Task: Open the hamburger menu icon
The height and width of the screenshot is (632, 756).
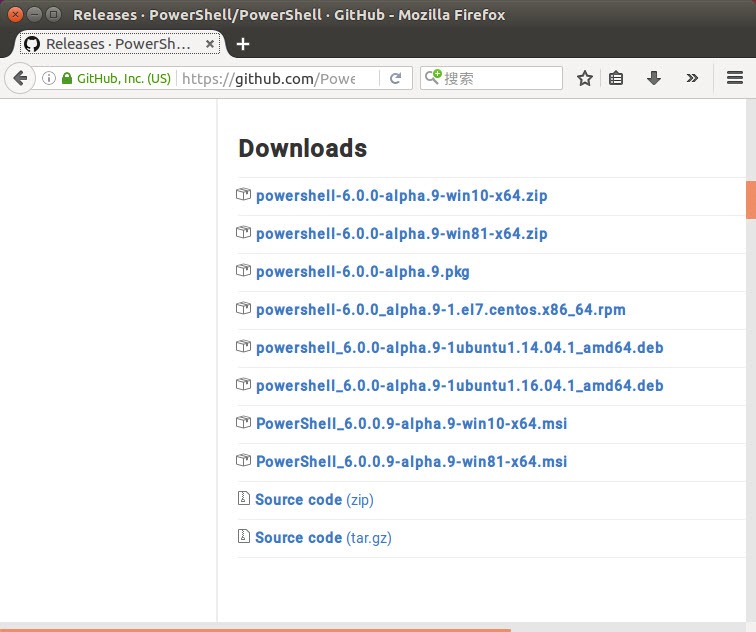Action: pos(735,78)
